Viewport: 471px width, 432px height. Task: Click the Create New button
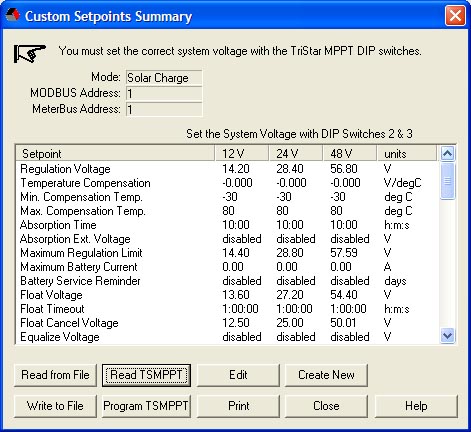click(326, 375)
